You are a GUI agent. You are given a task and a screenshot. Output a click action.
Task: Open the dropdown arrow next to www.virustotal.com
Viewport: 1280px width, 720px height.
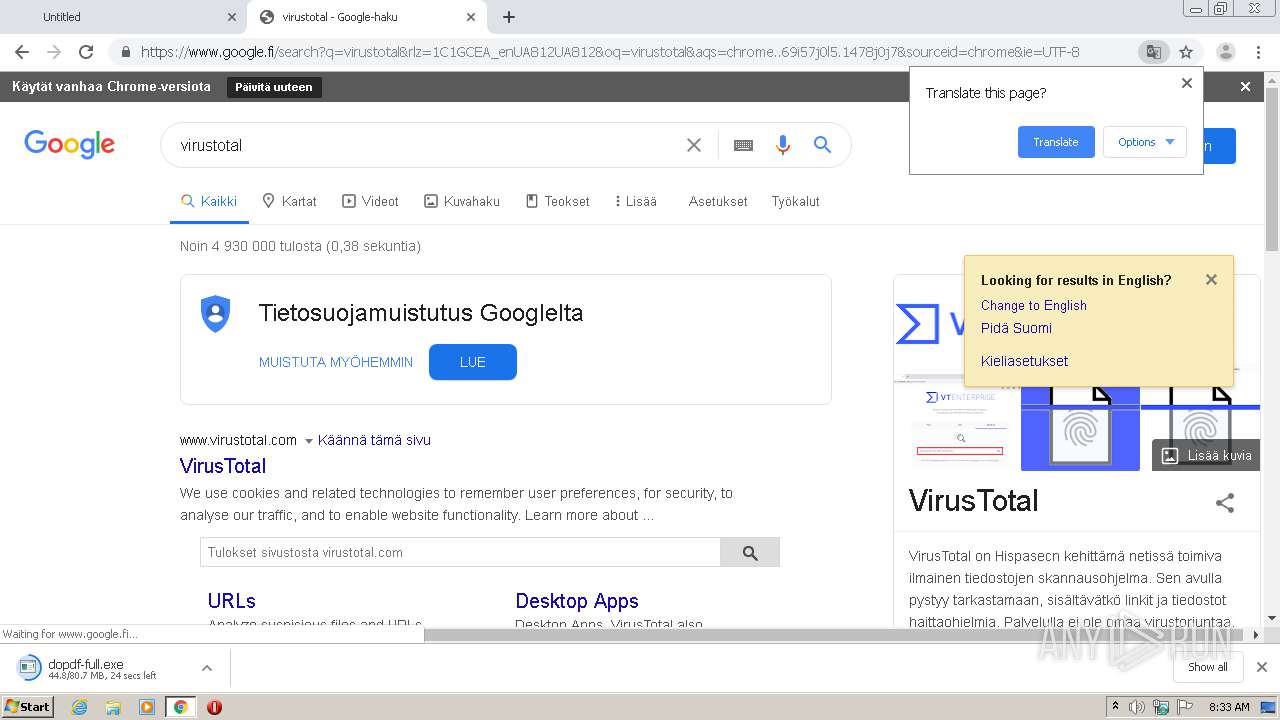tap(308, 441)
